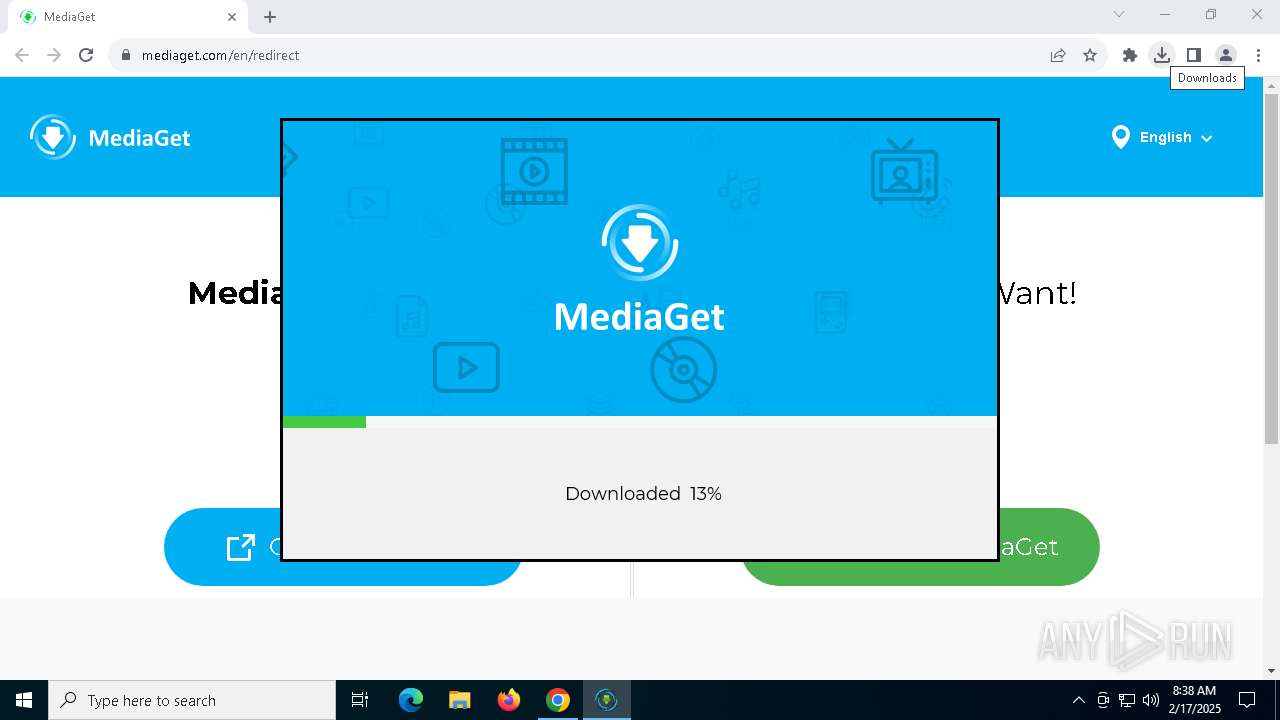Open the tab search chevron in the title bar
The image size is (1280, 720).
tap(1119, 14)
